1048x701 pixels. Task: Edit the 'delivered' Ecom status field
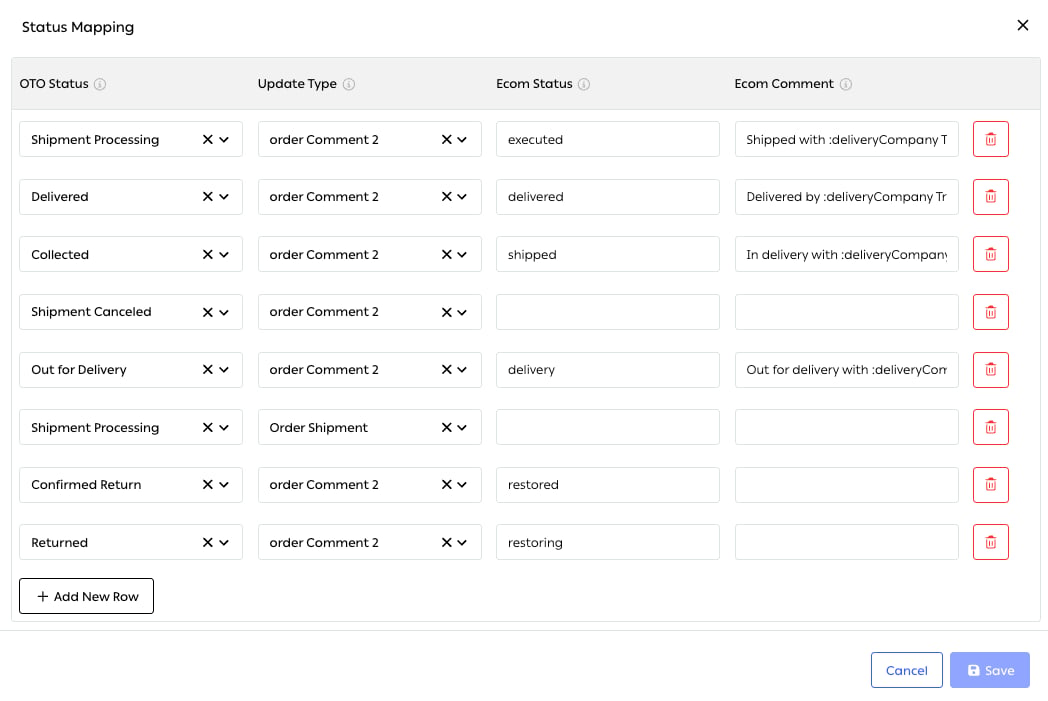(x=608, y=196)
